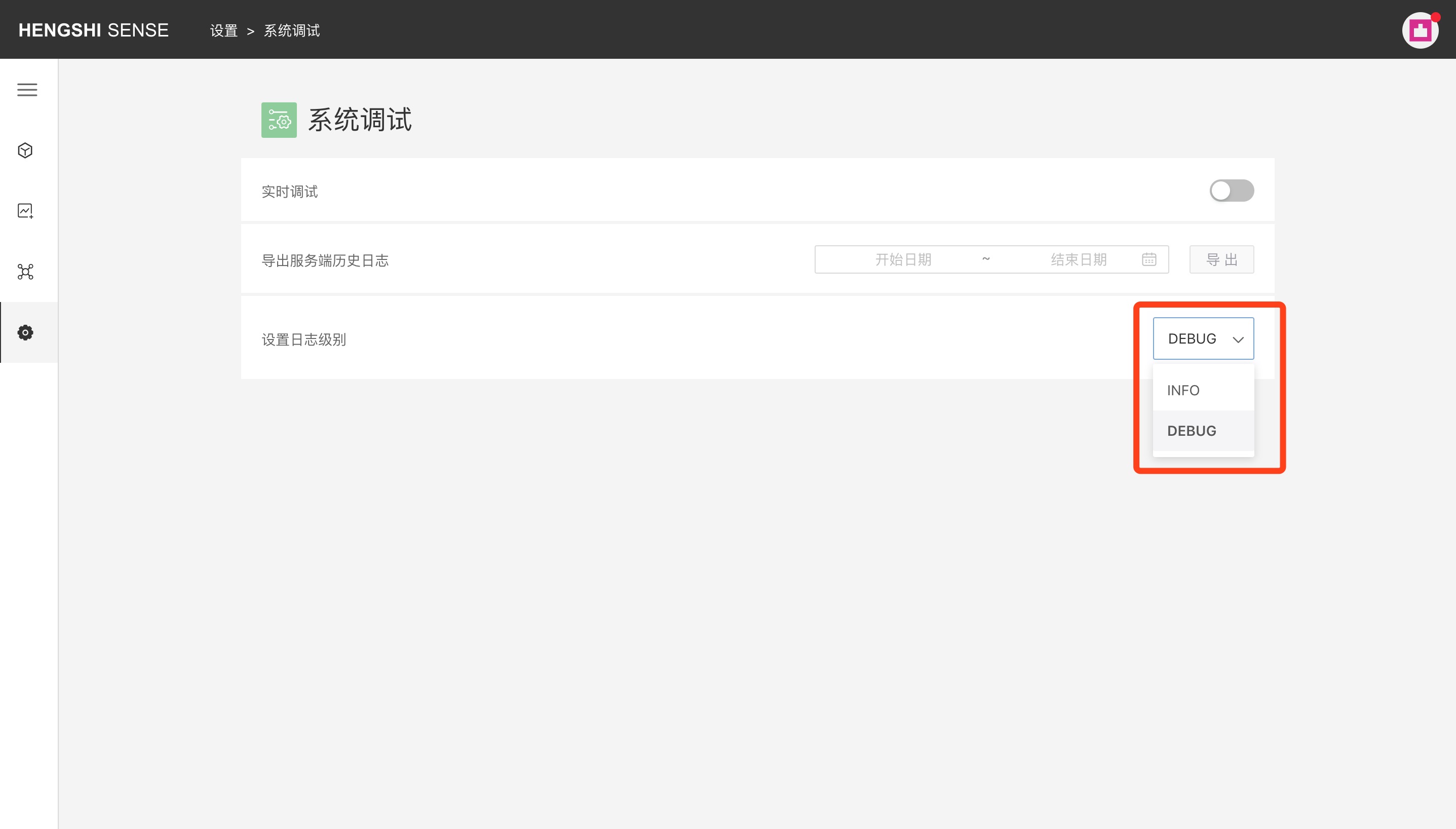Select INFO from log level list

pos(1203,391)
